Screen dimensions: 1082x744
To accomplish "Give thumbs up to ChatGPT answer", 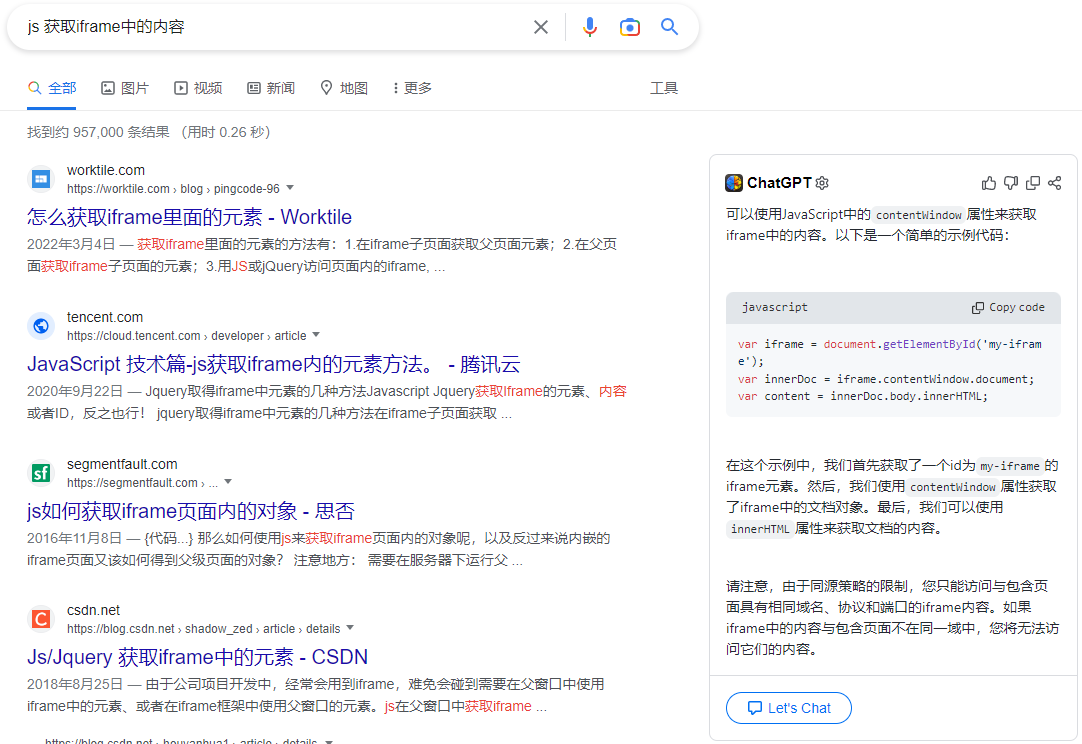I will click(989, 183).
